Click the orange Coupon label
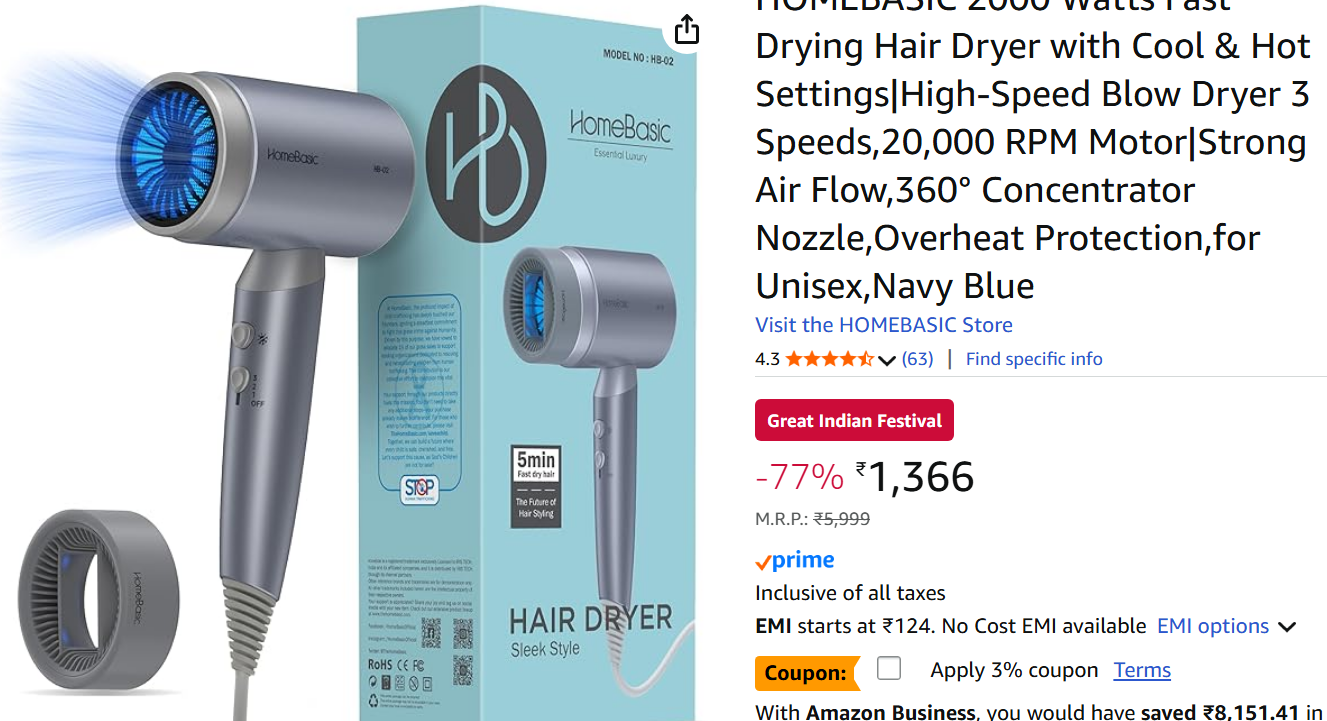1327x721 pixels. tap(806, 673)
